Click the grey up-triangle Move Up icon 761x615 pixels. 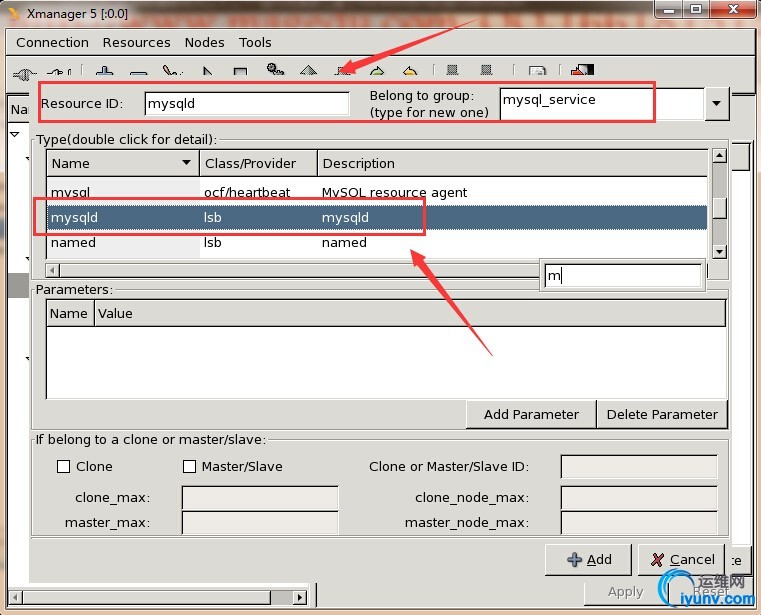308,71
